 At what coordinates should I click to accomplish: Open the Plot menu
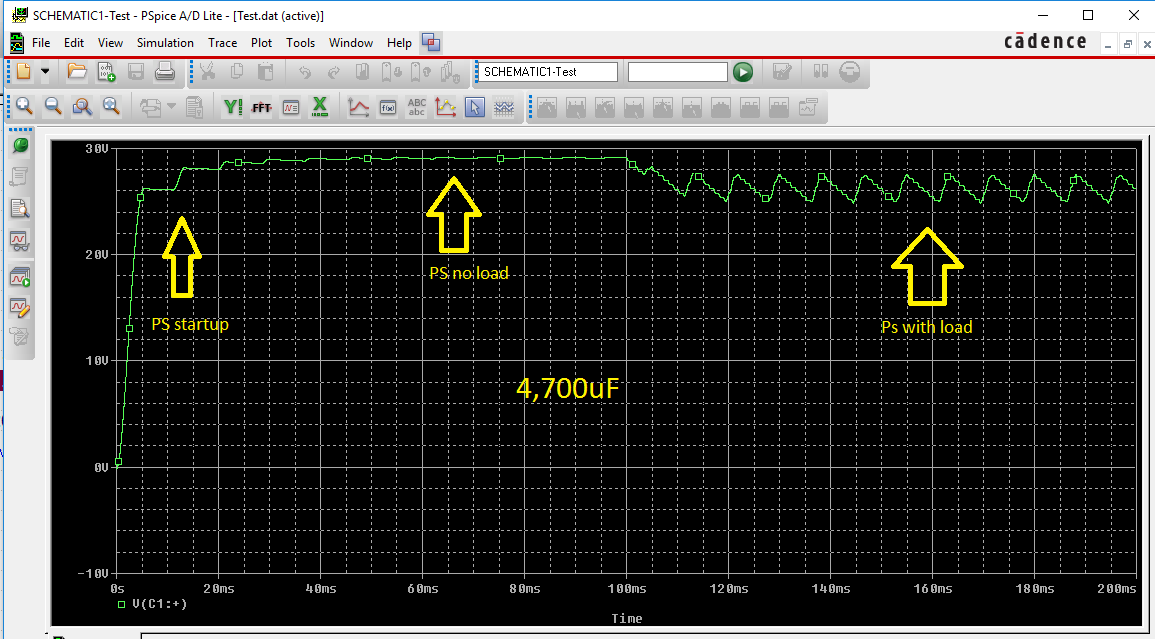click(x=261, y=43)
